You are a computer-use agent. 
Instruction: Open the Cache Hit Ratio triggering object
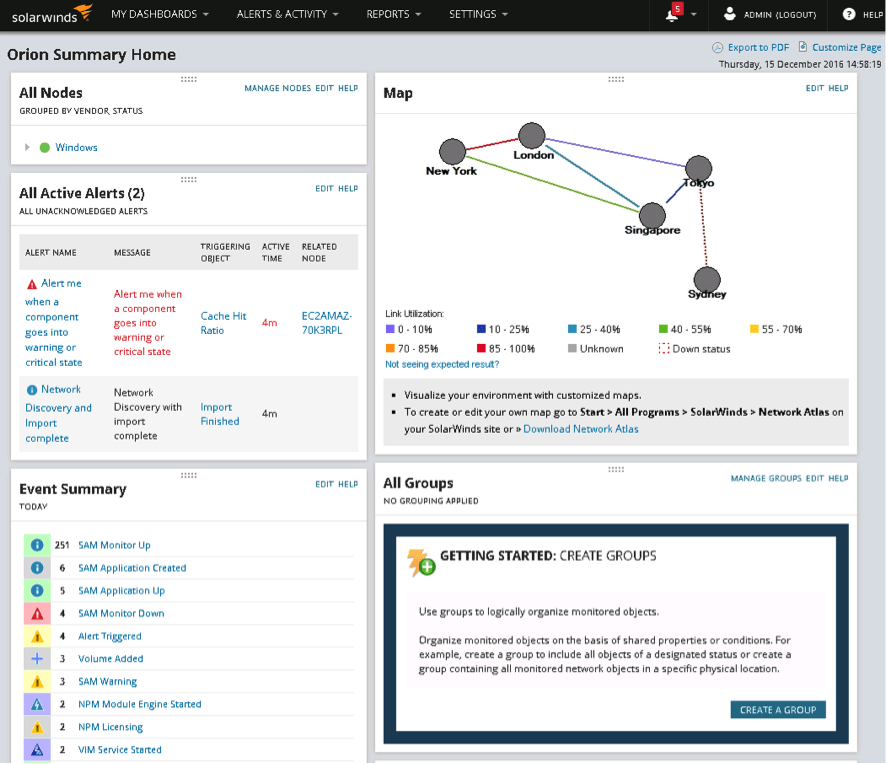pyautogui.click(x=223, y=323)
